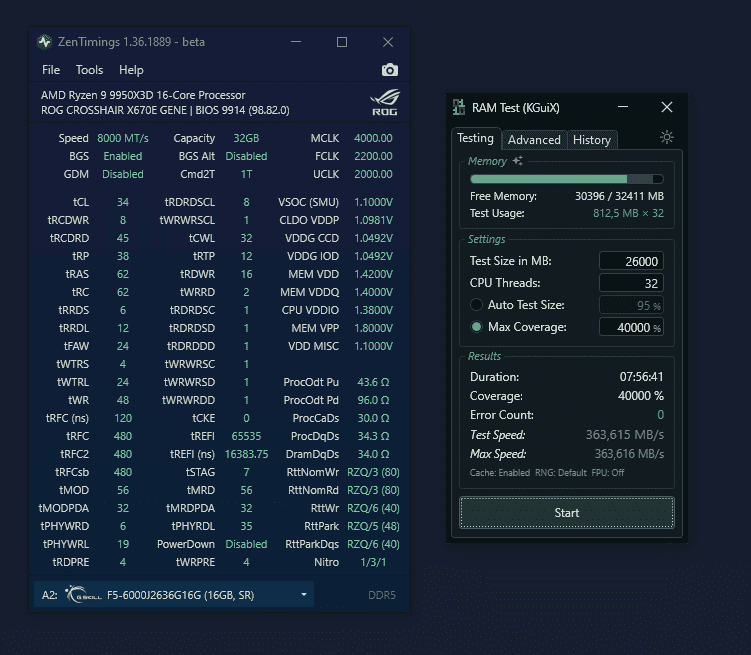Click the Capacity value 32GB

(x=246, y=138)
